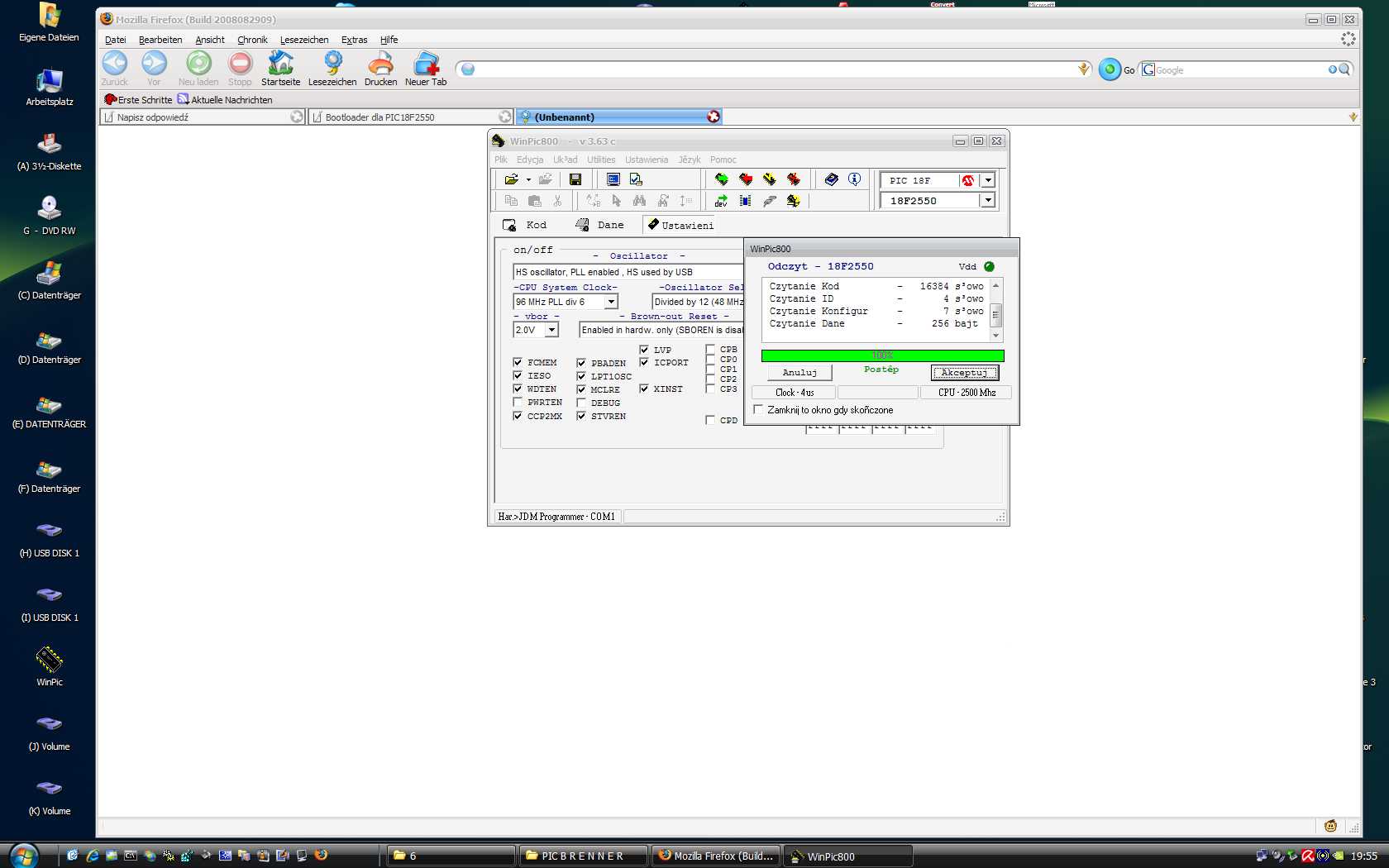
Task: Toggle the XINST checkbox
Action: click(644, 389)
